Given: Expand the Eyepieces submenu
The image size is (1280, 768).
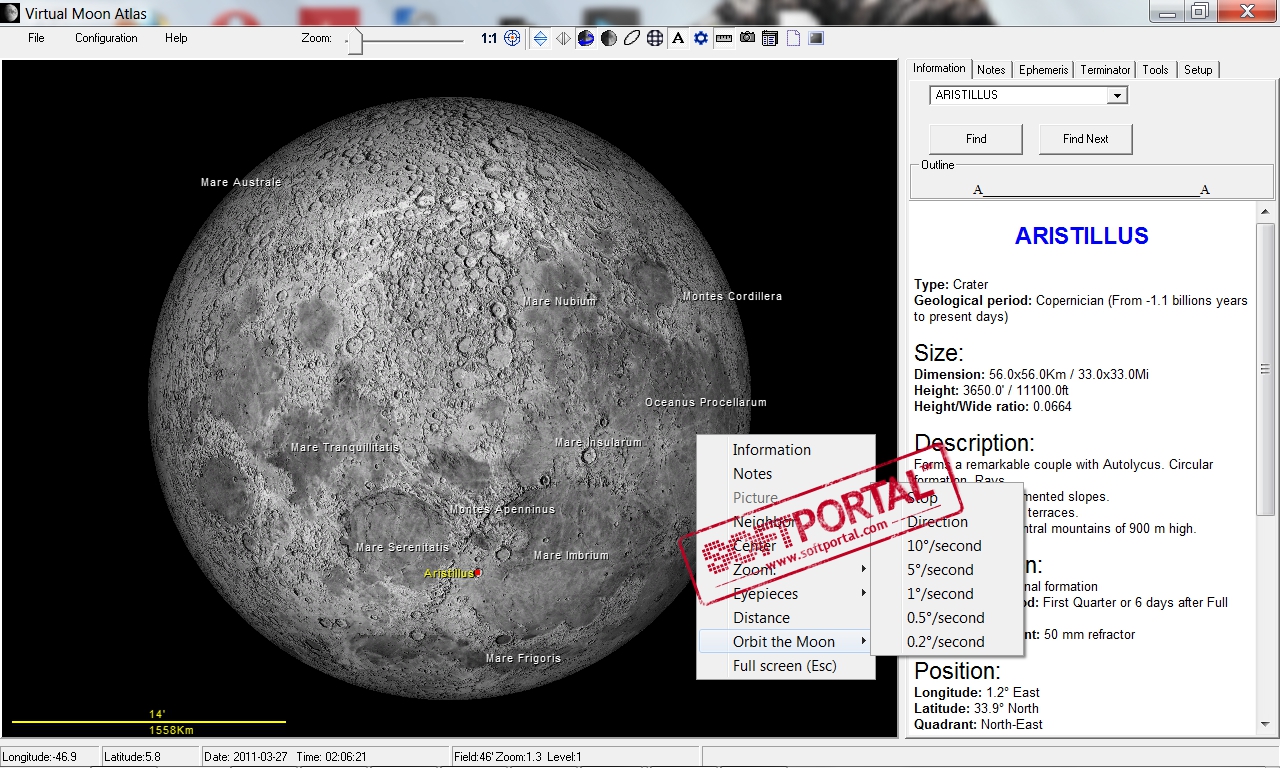Looking at the screenshot, I should pos(786,594).
